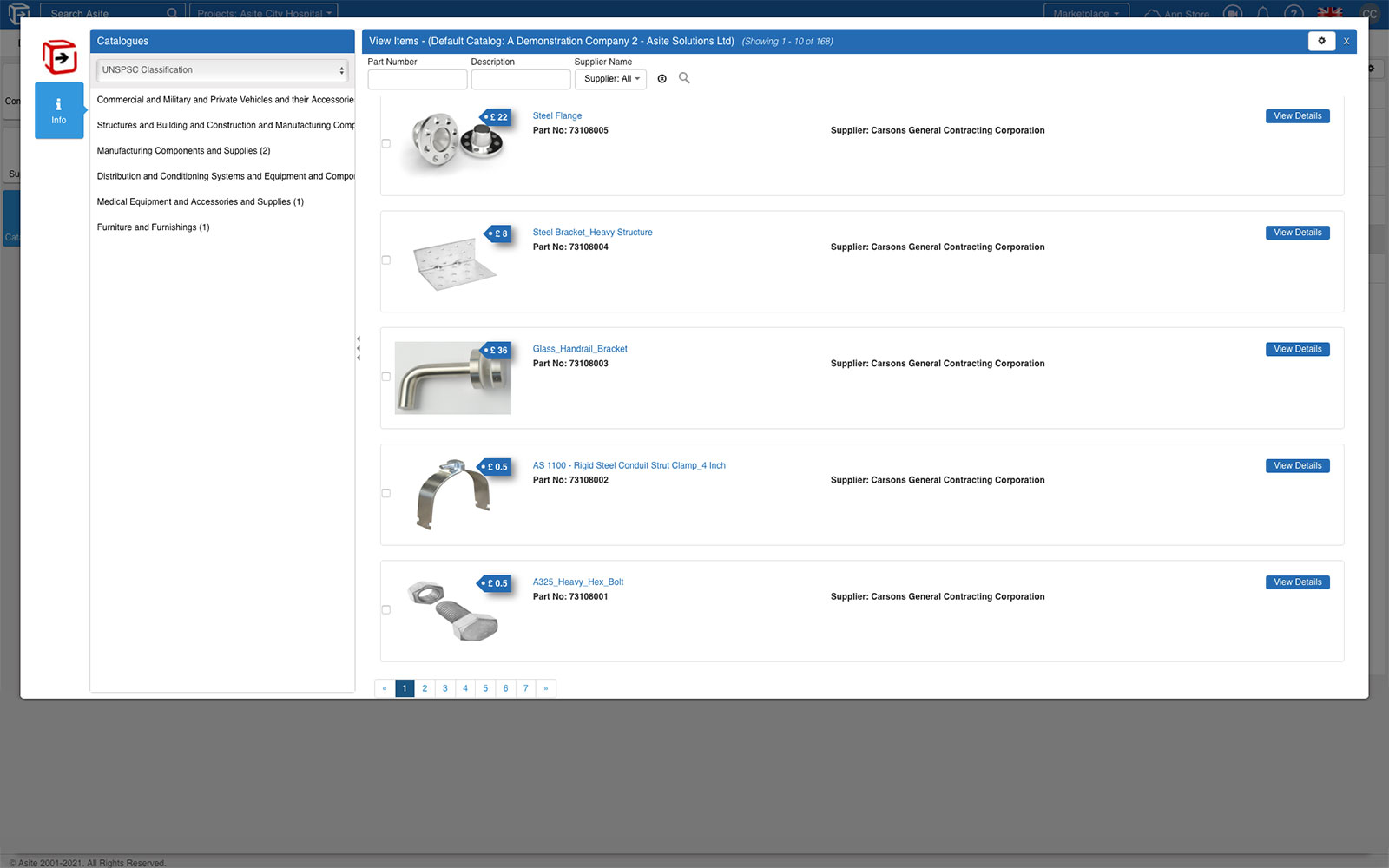Go to page 6 of results
Image resolution: width=1389 pixels, height=868 pixels.
click(x=505, y=688)
